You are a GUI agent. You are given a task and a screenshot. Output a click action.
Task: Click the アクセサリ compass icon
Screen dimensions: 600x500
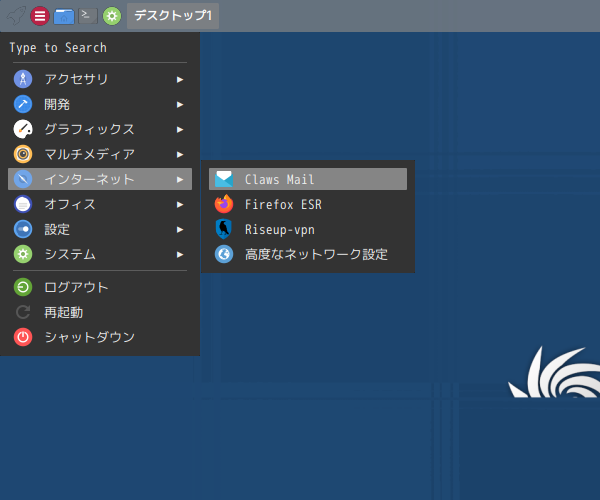(x=23, y=79)
